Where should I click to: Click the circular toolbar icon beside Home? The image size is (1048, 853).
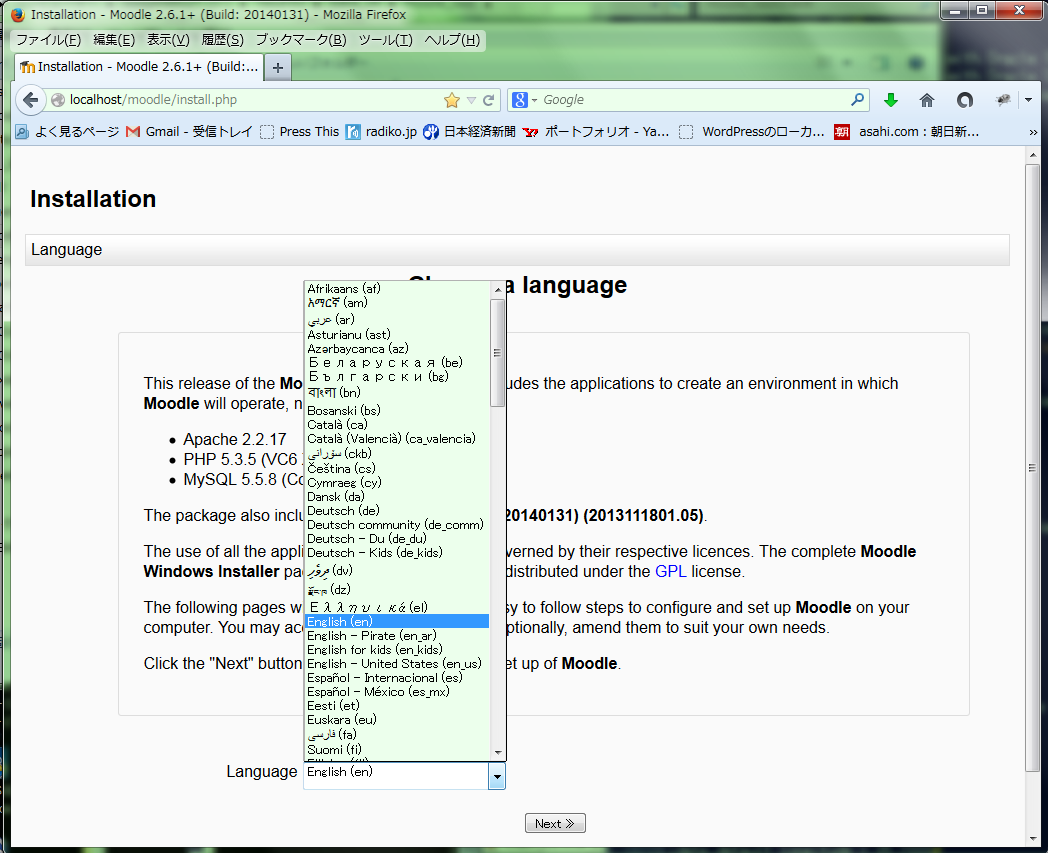[964, 100]
